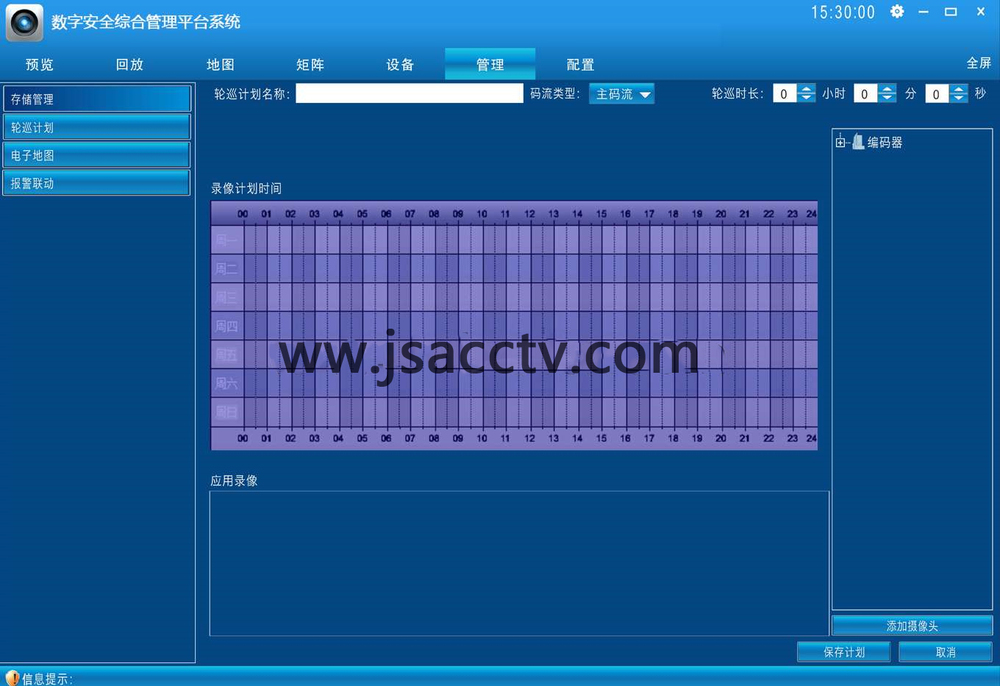1000x686 pixels.
Task: Click hour 06 in the bottom time header
Action: (x=386, y=439)
